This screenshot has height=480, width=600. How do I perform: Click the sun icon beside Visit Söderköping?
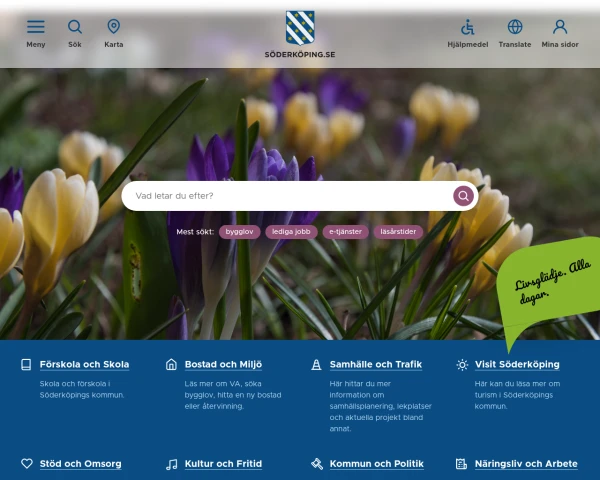tap(462, 365)
